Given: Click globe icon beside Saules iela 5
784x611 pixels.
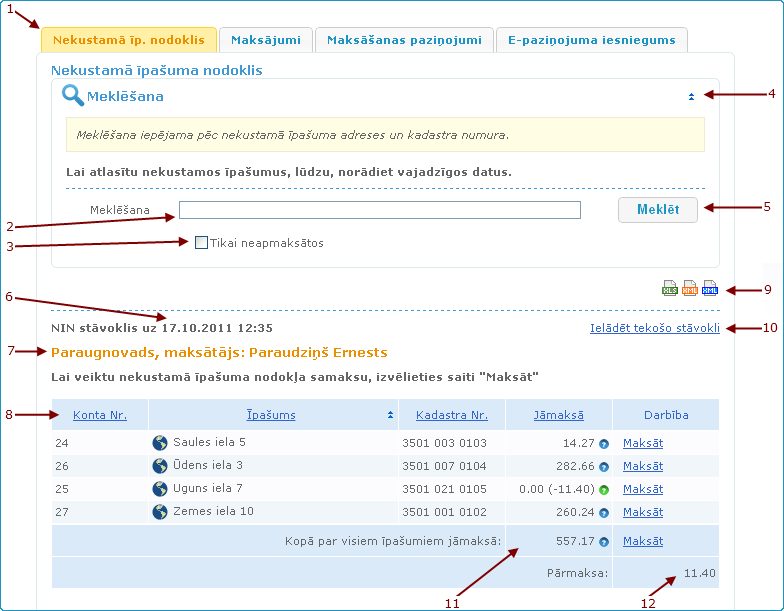Looking at the screenshot, I should click(x=160, y=443).
